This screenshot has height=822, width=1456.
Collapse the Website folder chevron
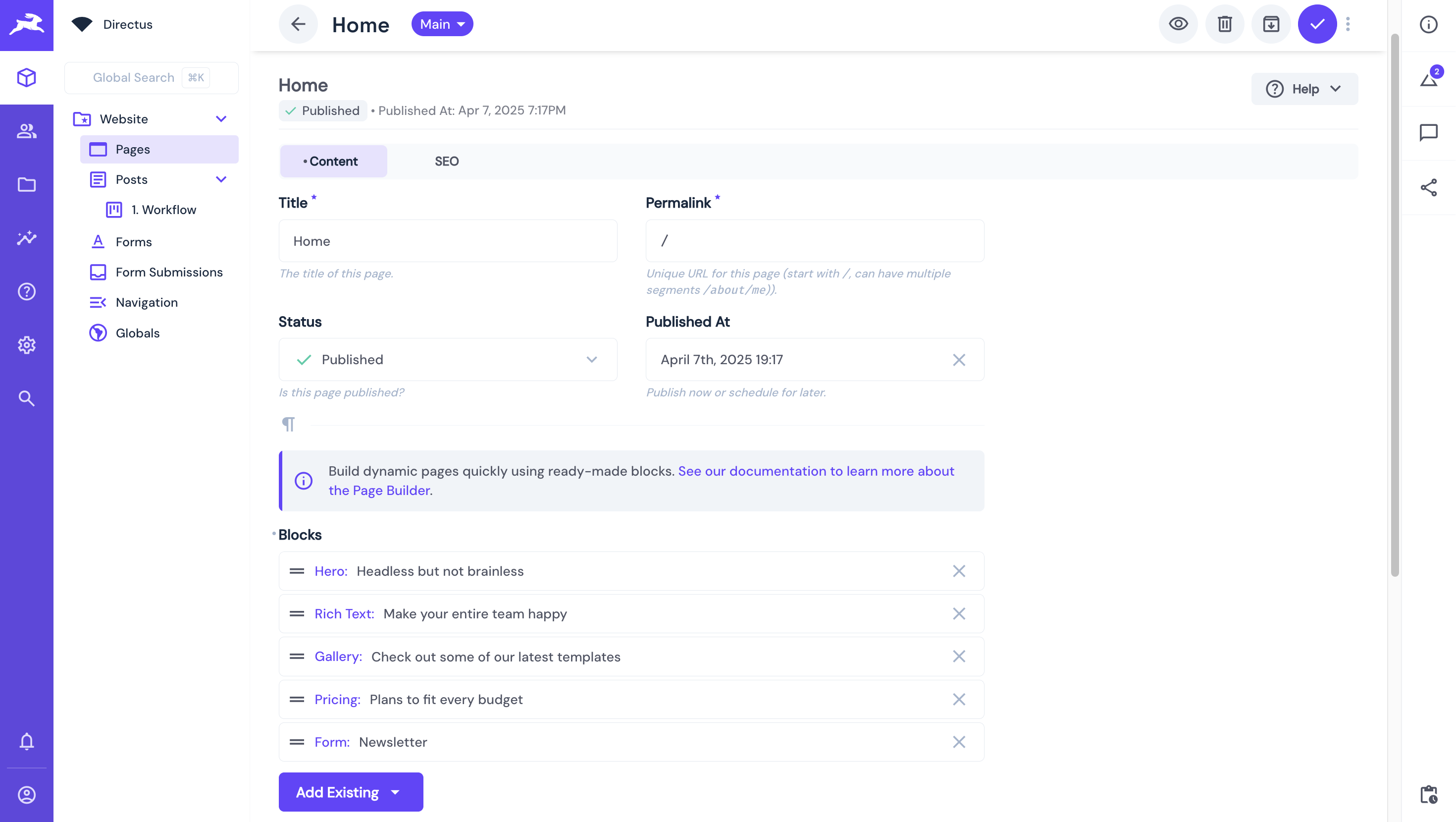(x=221, y=119)
